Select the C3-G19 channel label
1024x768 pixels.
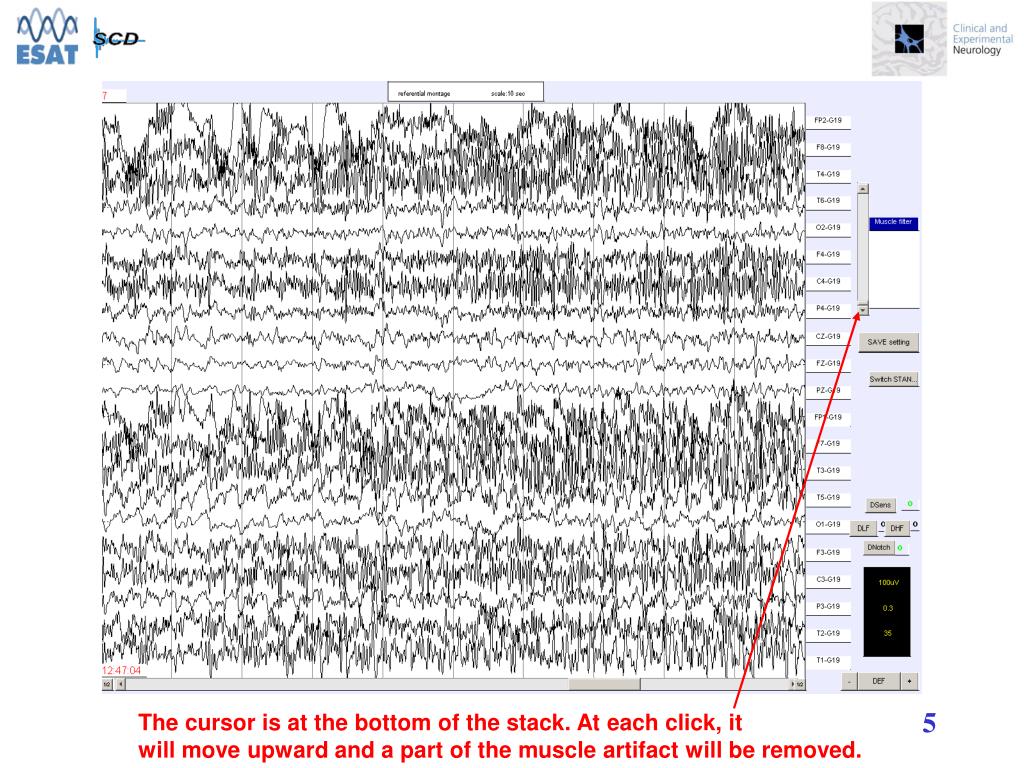click(828, 580)
